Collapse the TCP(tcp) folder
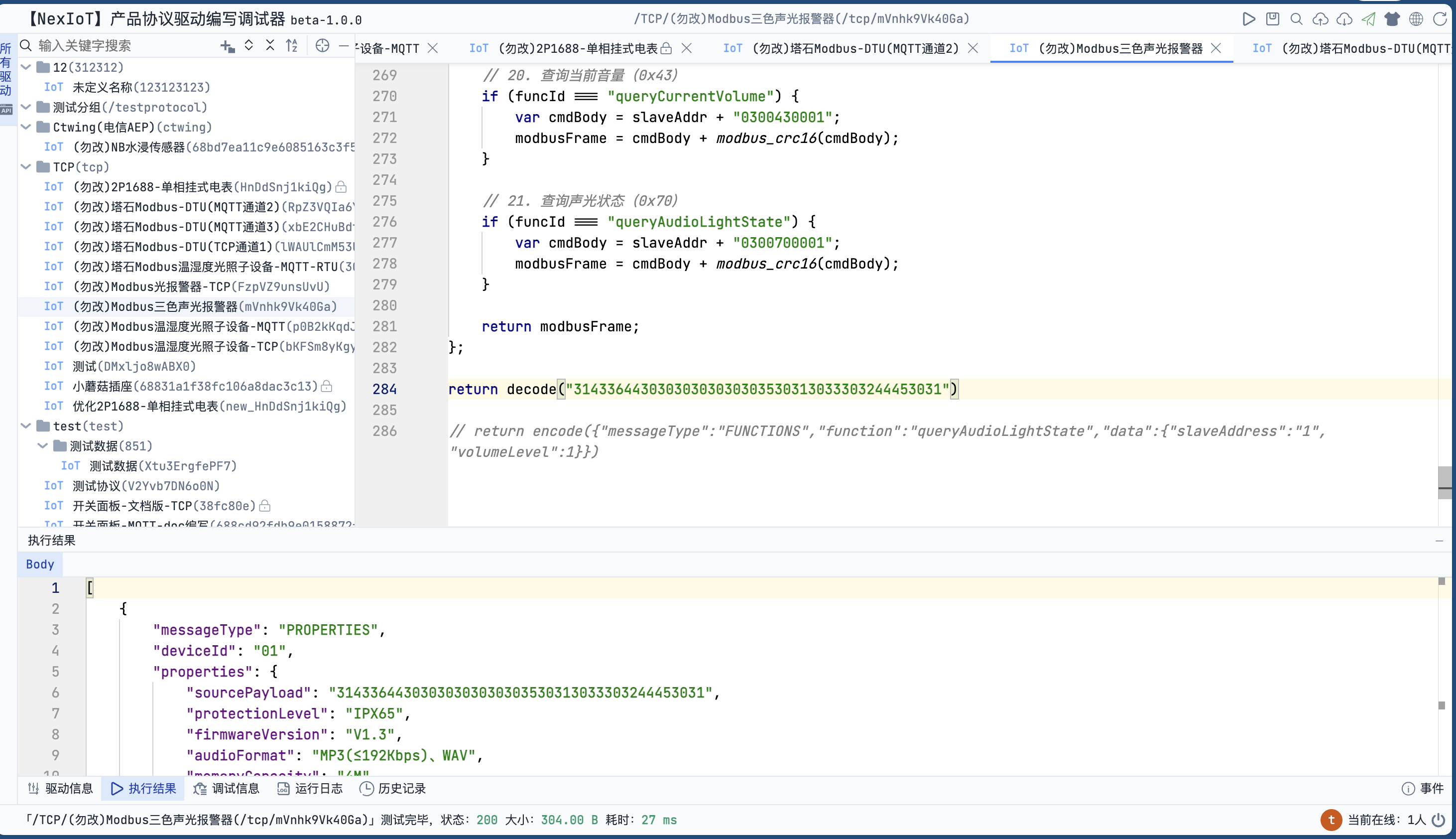The image size is (1456, 839). click(x=25, y=167)
